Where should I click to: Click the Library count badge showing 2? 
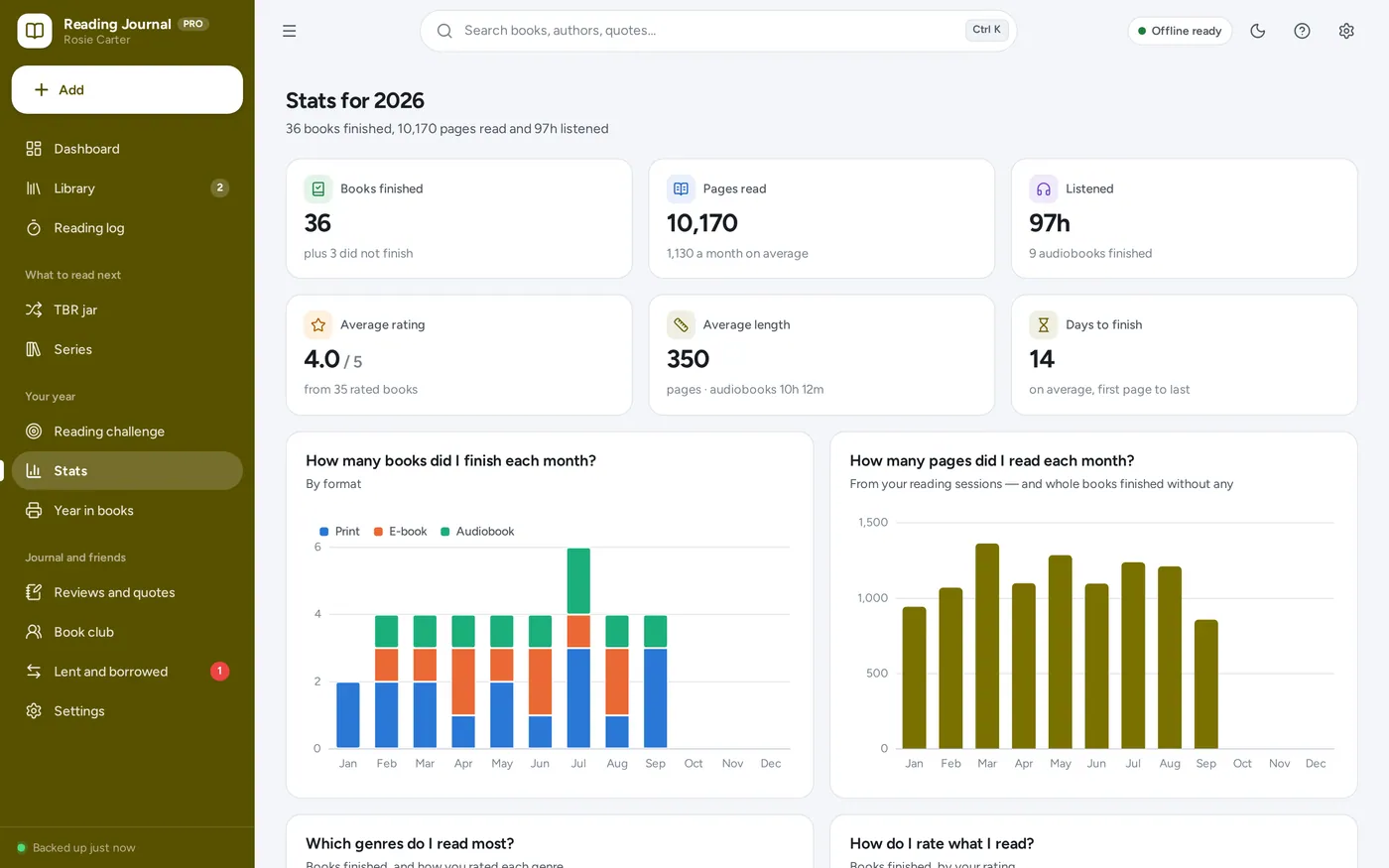click(x=220, y=188)
